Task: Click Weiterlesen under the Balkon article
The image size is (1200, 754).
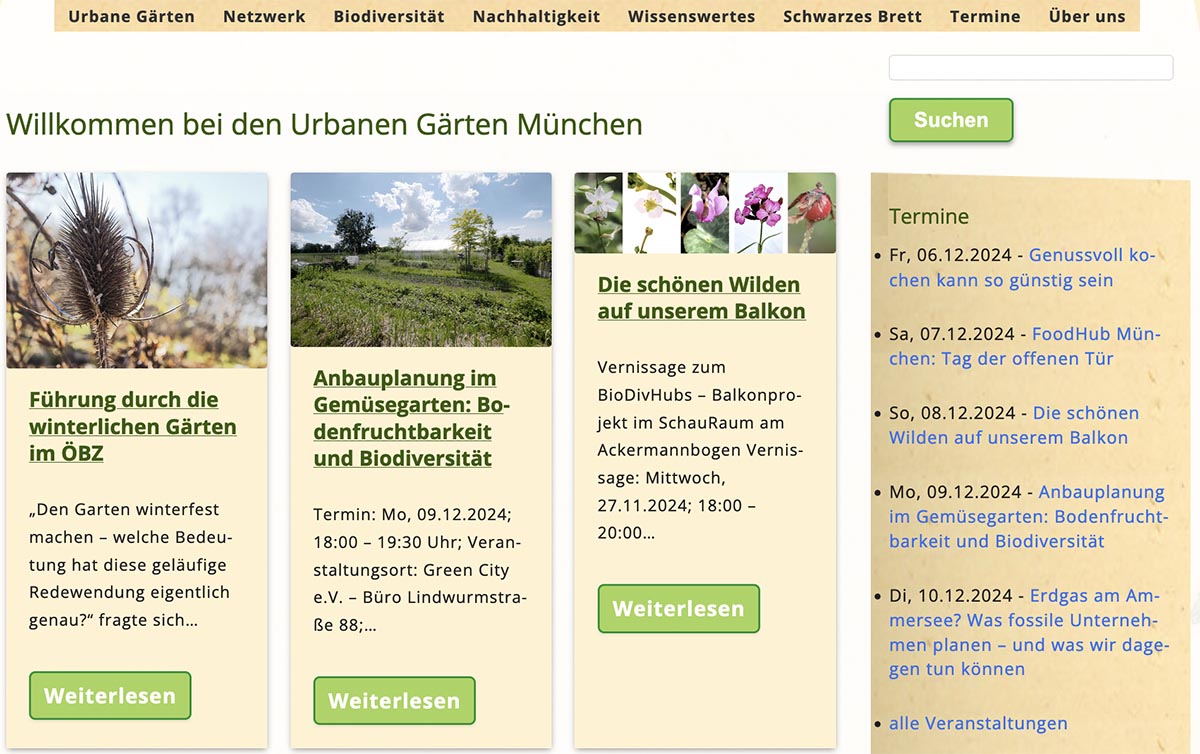Action: click(678, 609)
